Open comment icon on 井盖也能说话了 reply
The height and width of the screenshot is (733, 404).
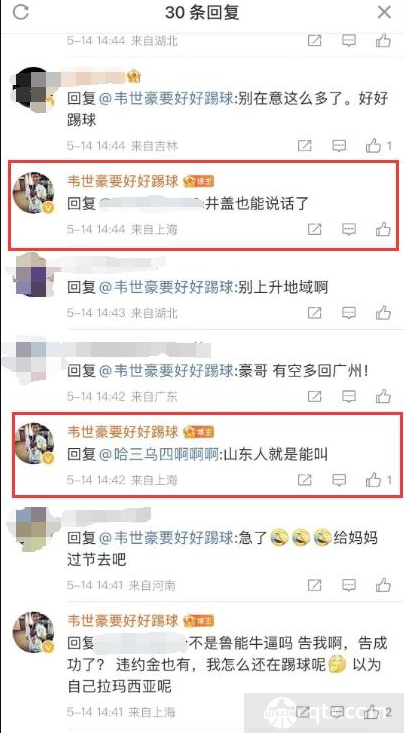tap(349, 230)
